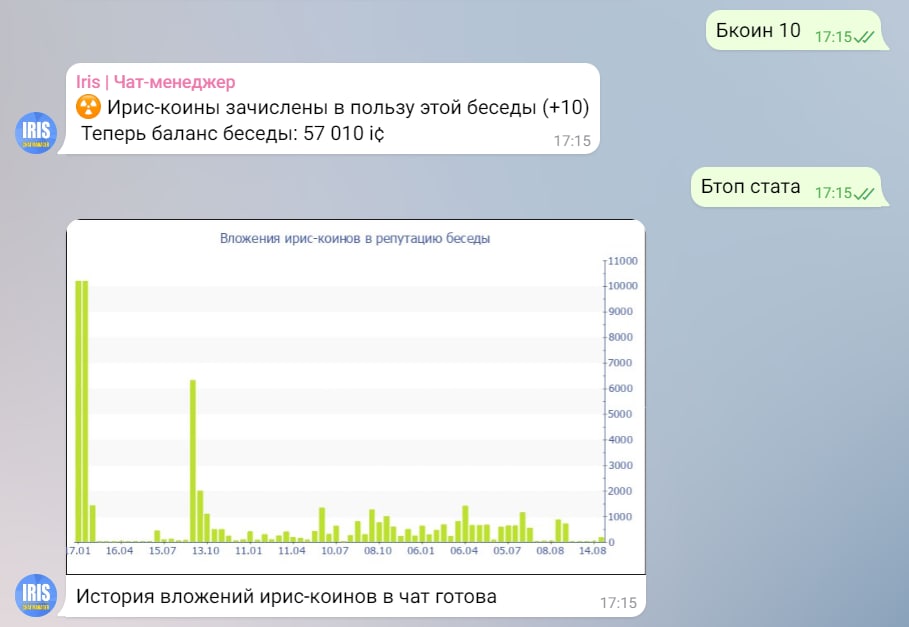Image resolution: width=909 pixels, height=627 pixels.
Task: Click the radioactive emoji in the Iris message
Action: click(x=89, y=107)
